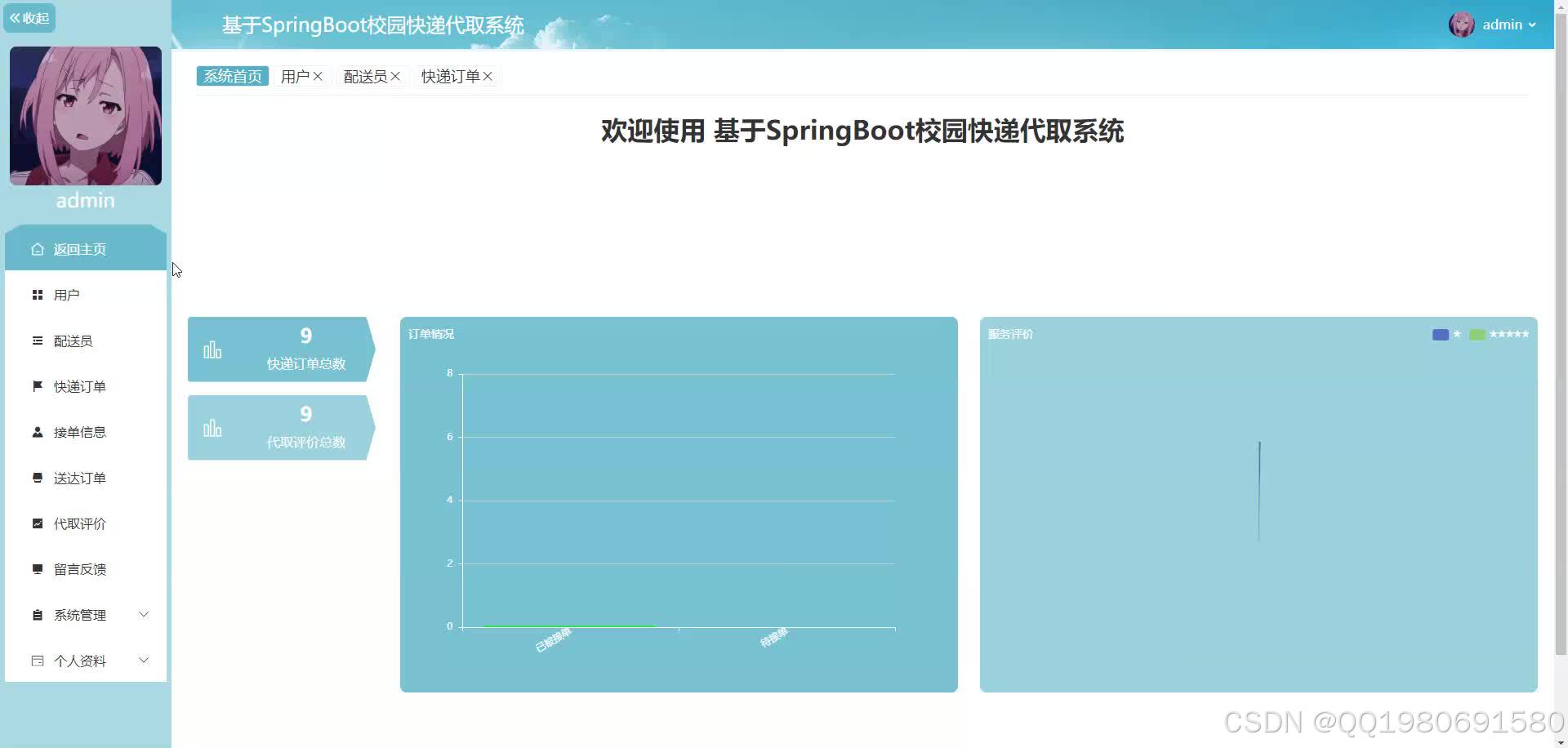
Task: Expand the 系统管理 submenu chevron
Action: coord(144,614)
